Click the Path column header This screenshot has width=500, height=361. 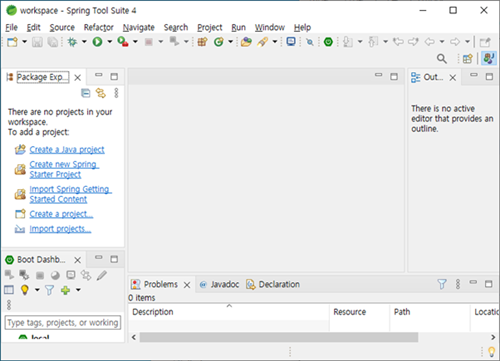coord(430,312)
